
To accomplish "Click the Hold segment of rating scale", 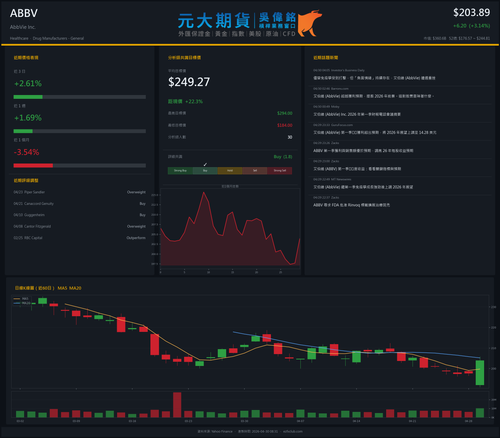I will (230, 171).
